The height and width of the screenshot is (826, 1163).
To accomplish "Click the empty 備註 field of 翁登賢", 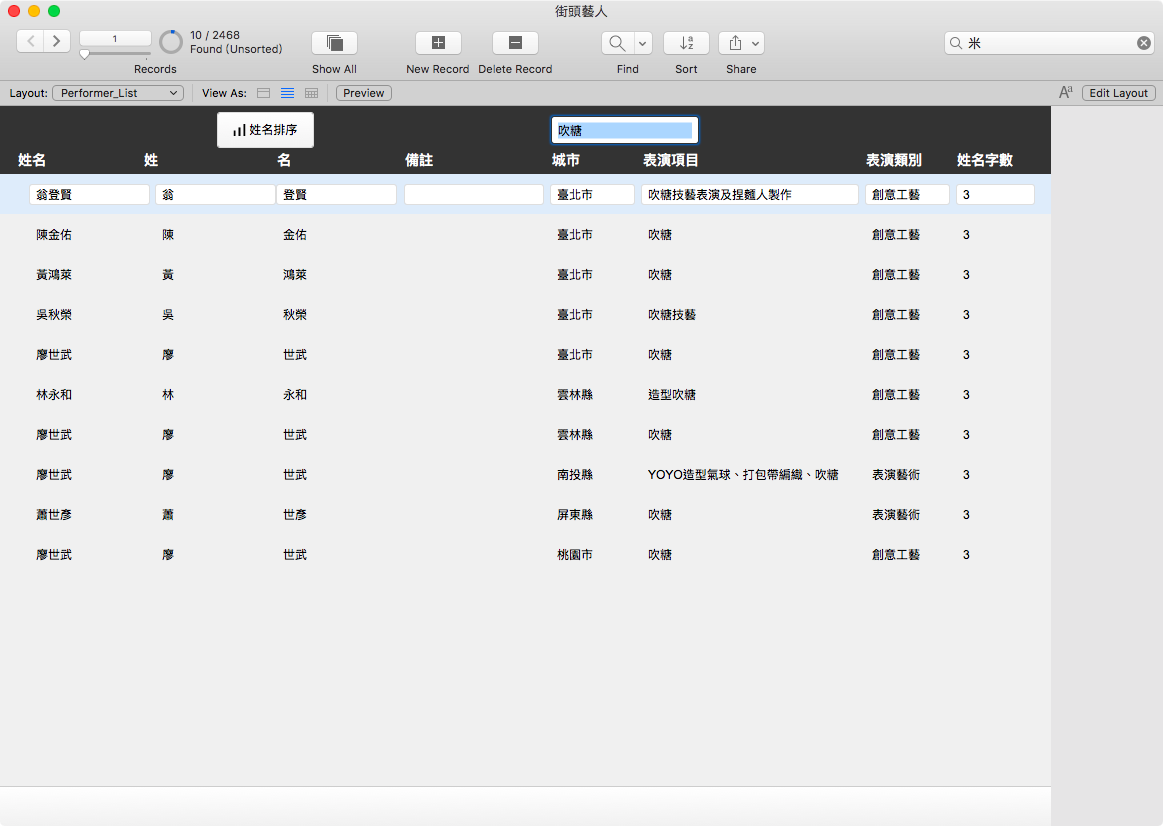I will (x=474, y=194).
